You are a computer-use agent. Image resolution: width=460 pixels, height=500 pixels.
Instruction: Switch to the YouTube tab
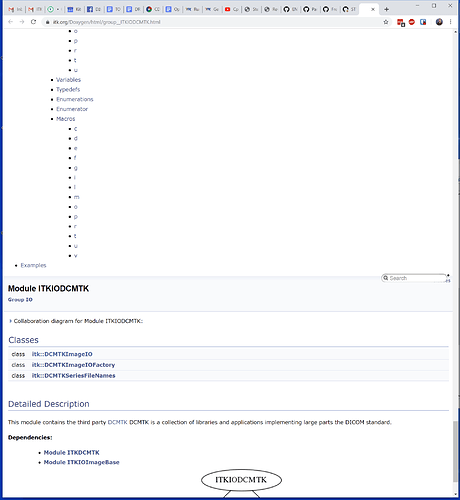coord(232,9)
